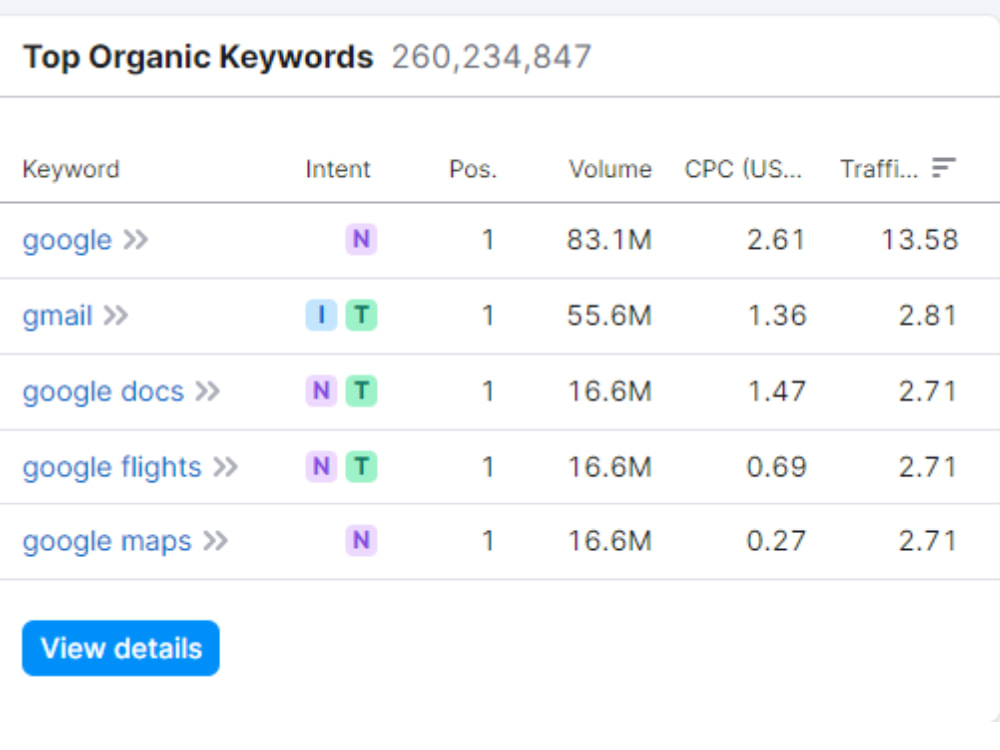Viewport: 1000px width, 750px height.
Task: Click the N intent badge for google docs
Action: [x=321, y=390]
